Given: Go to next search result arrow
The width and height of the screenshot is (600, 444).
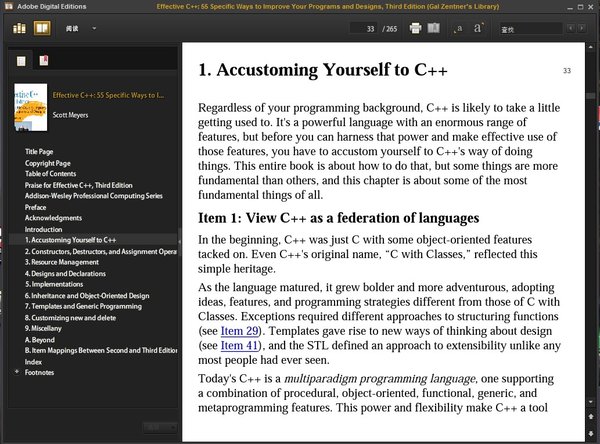Looking at the screenshot, I should (582, 28).
